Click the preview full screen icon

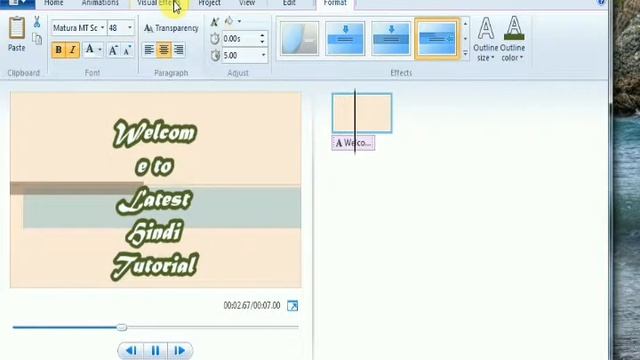[293, 306]
